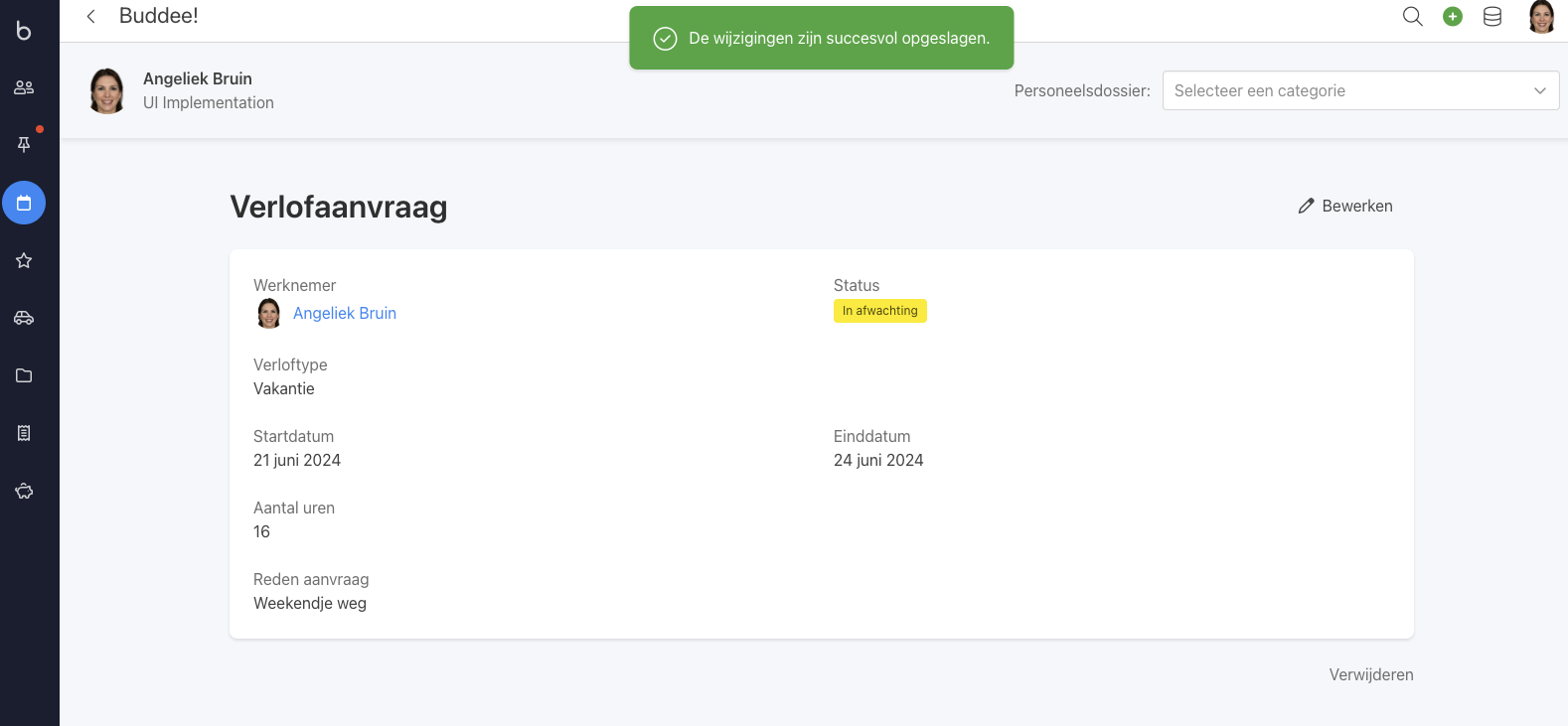Open the folder documents icon in sidebar
Screen dimensions: 1568x726
tap(24, 375)
